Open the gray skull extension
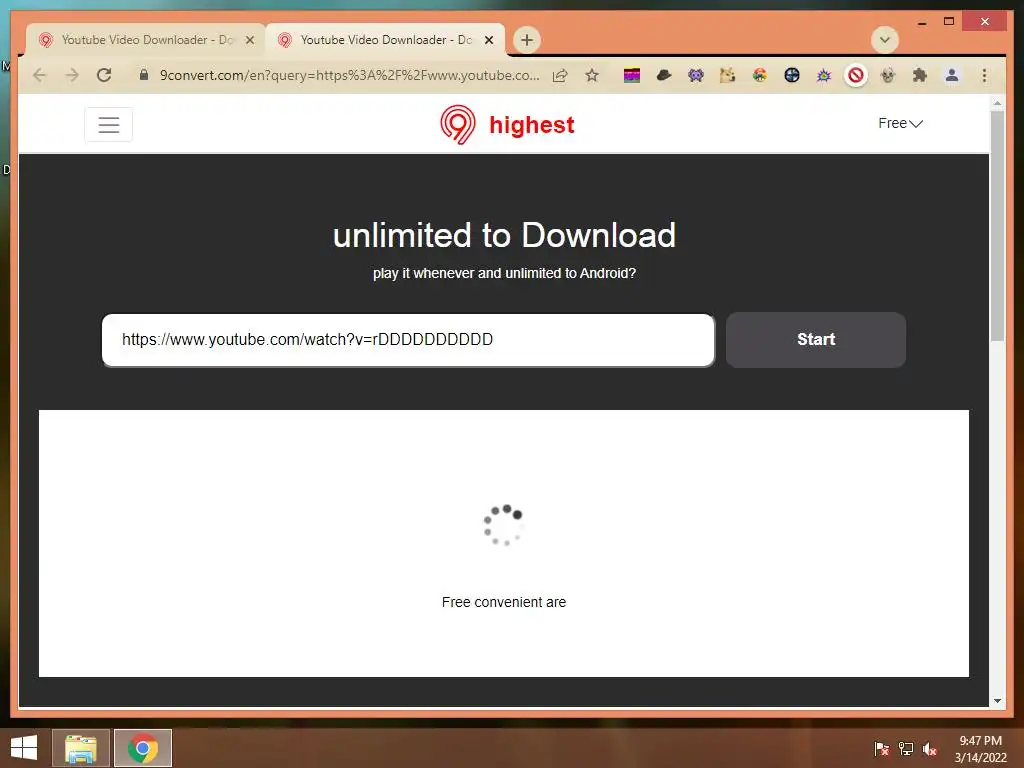1024x768 pixels. click(x=888, y=75)
